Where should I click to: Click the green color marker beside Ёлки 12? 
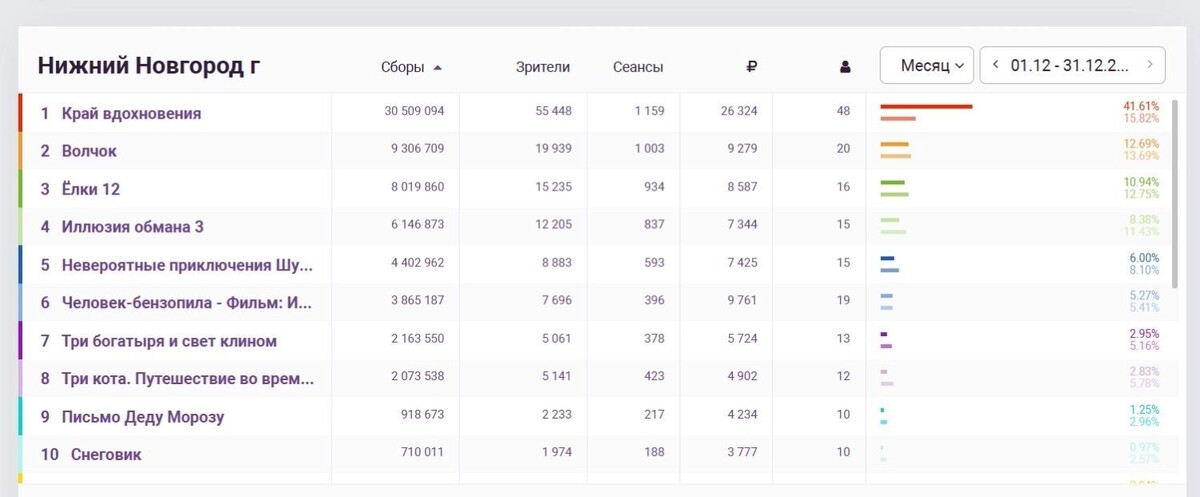tap(21, 189)
